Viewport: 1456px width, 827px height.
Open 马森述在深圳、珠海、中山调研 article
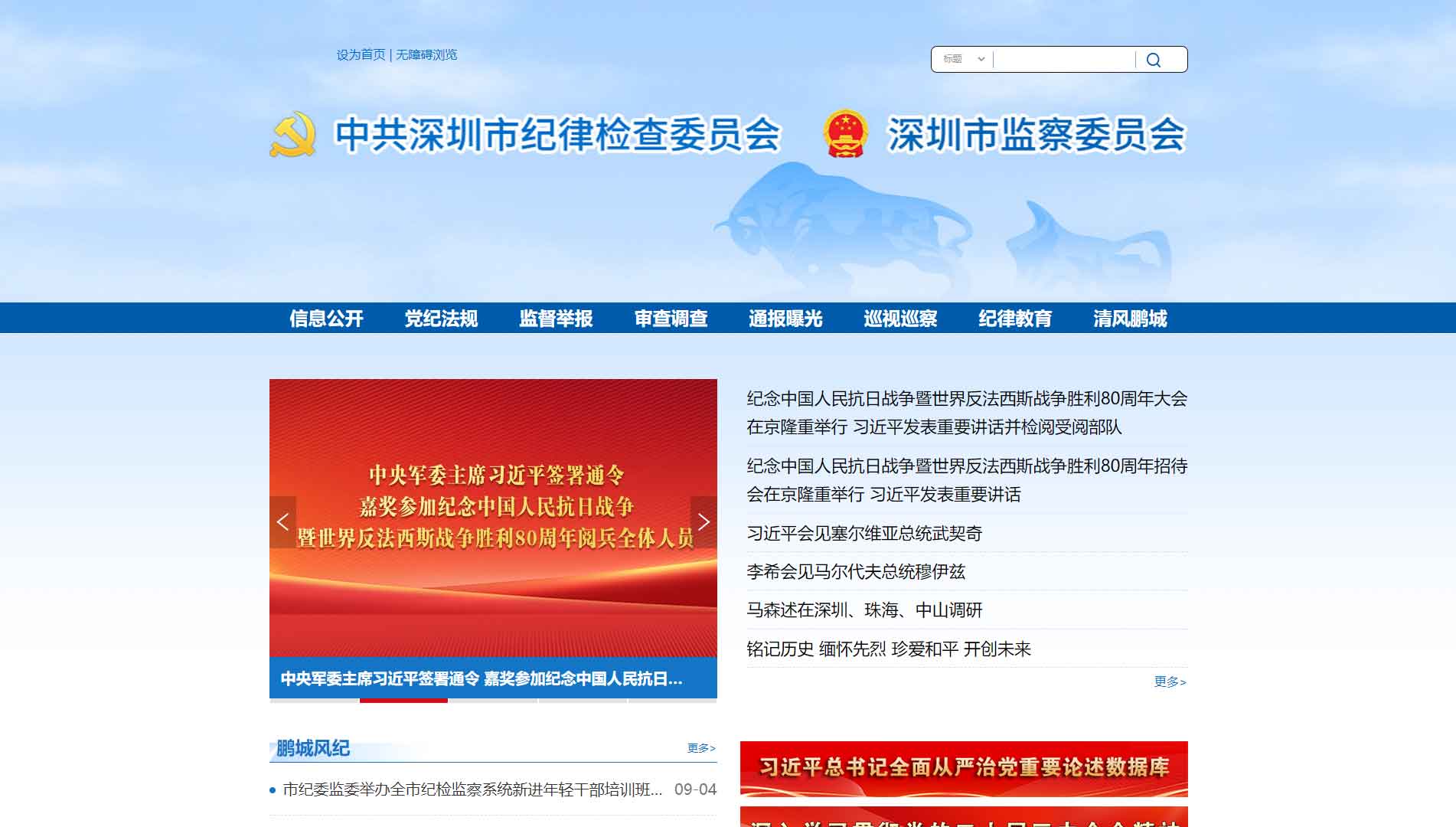[864, 610]
